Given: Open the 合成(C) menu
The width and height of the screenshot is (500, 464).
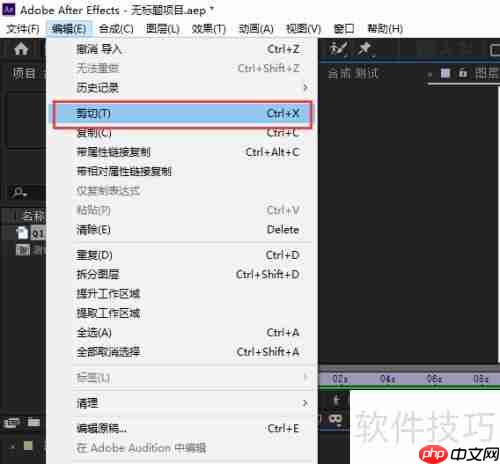Looking at the screenshot, I should click(116, 29).
